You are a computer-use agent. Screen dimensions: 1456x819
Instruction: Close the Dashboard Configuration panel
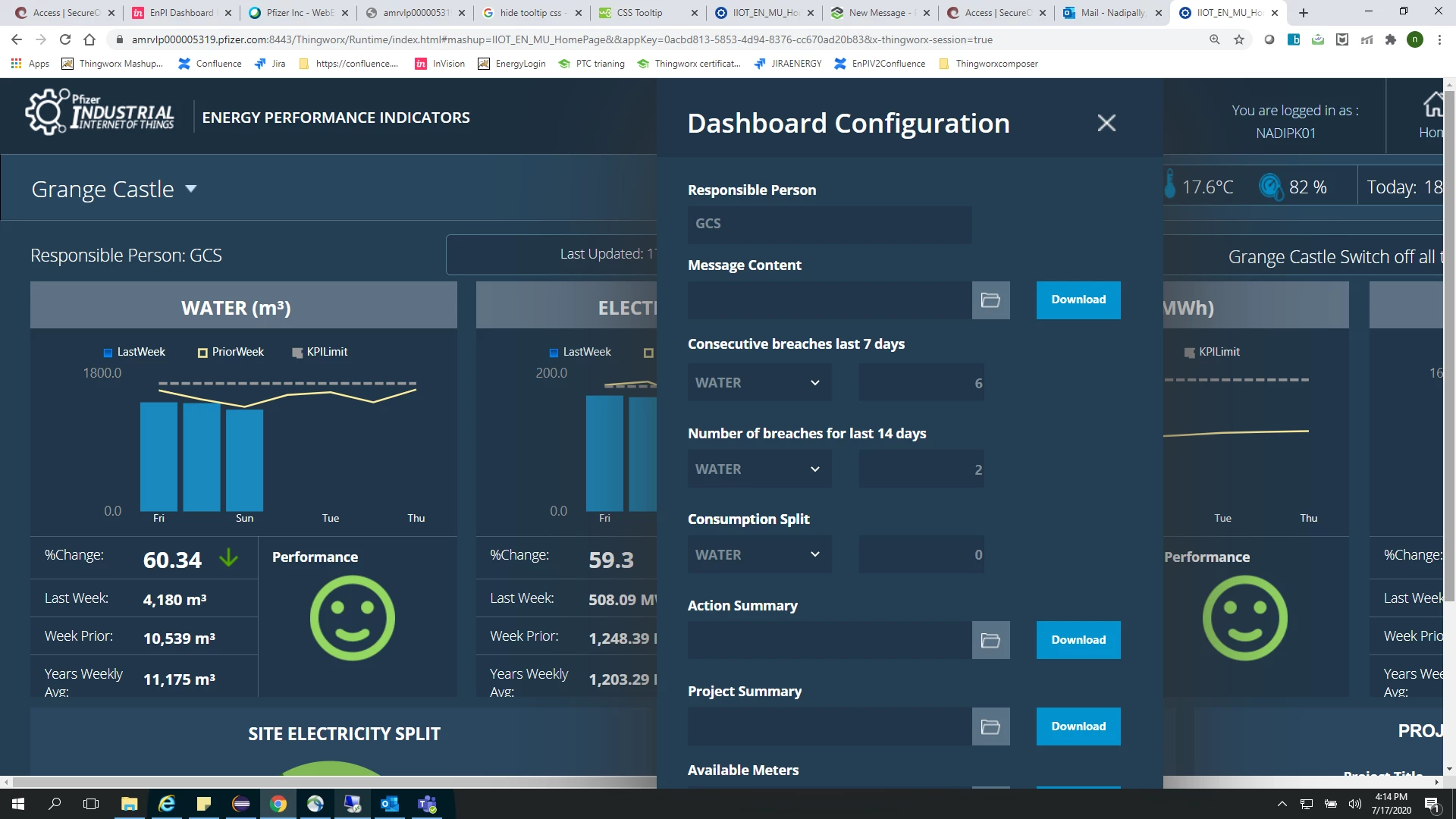(x=1106, y=123)
